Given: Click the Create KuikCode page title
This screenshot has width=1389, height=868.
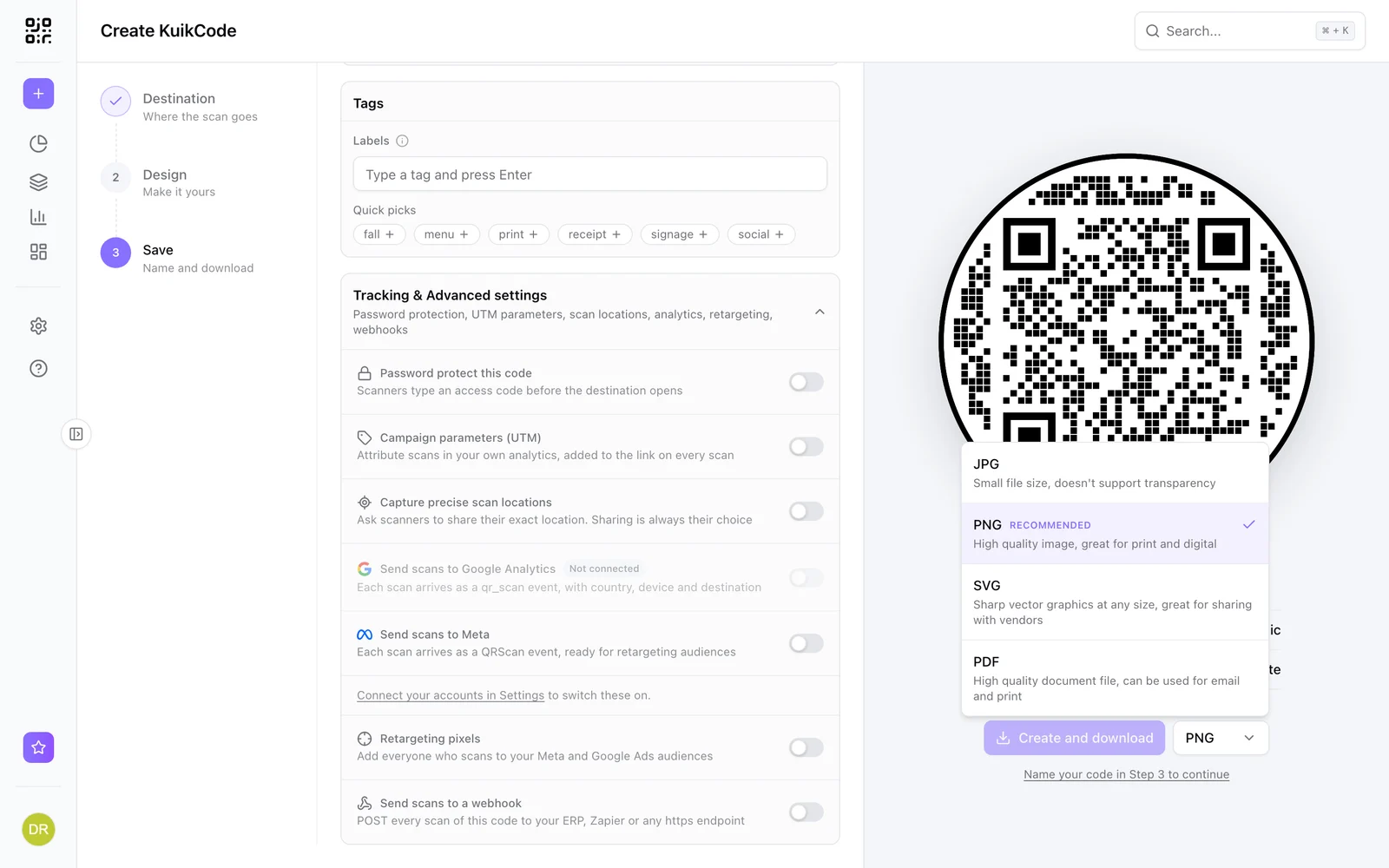Looking at the screenshot, I should pos(168,30).
